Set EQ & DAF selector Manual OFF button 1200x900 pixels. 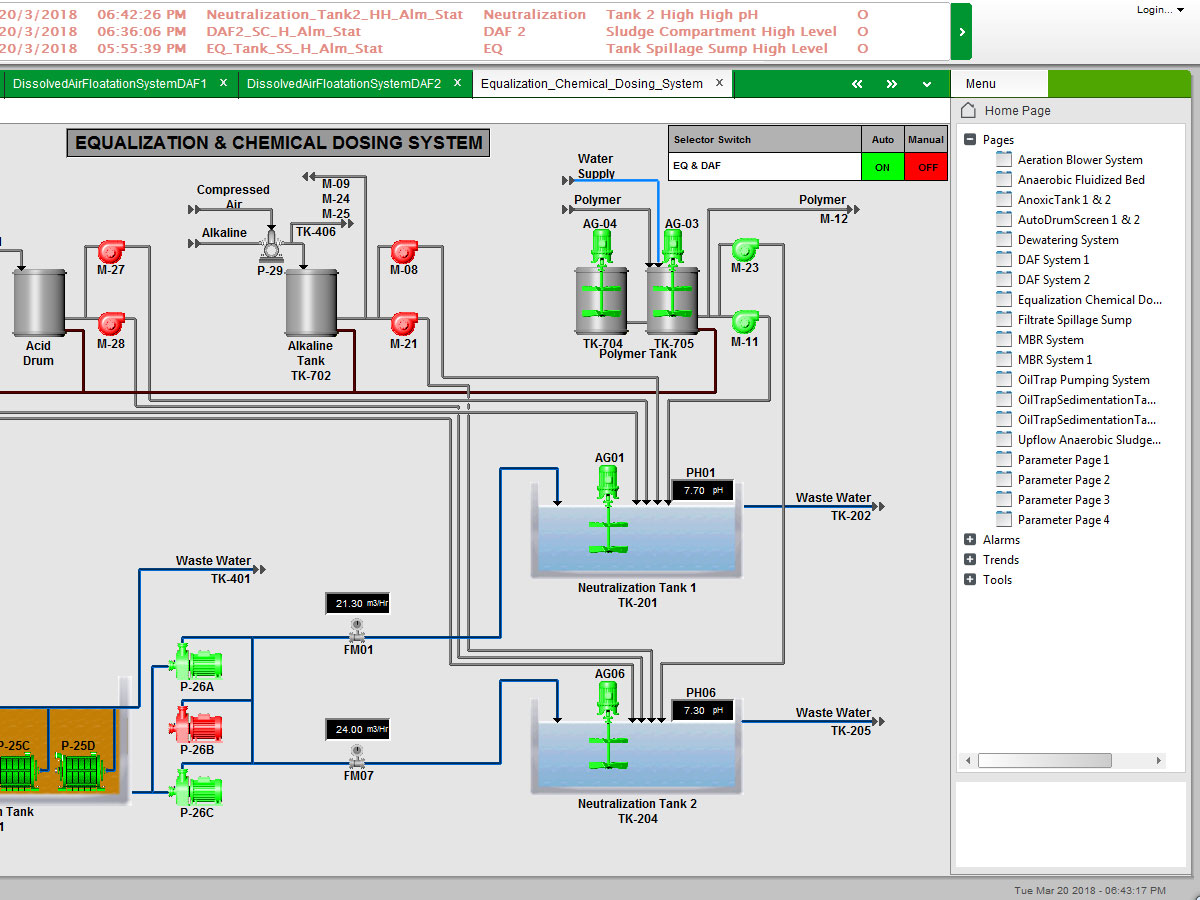(x=926, y=167)
